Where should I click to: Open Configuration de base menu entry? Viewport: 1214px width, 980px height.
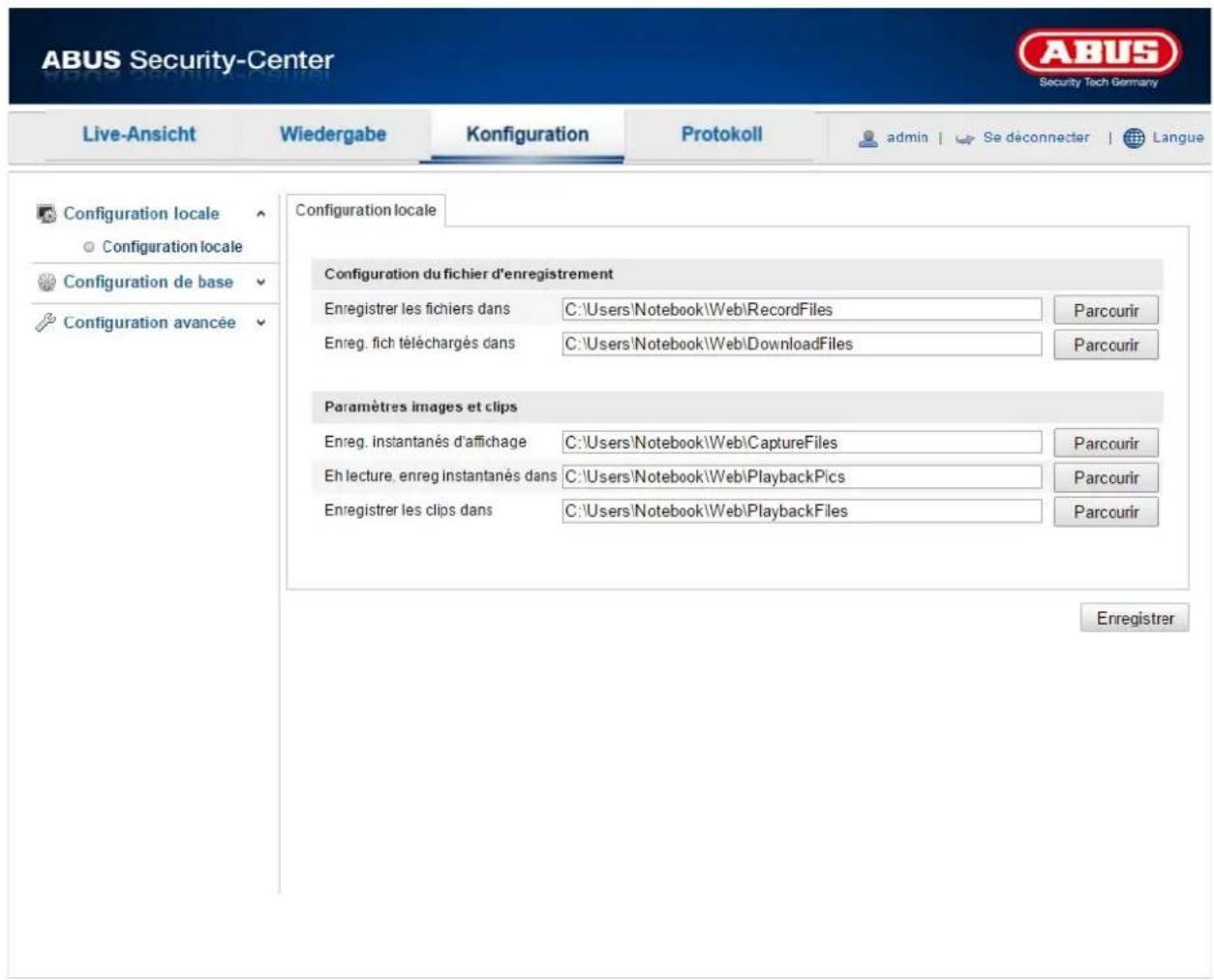(x=148, y=282)
